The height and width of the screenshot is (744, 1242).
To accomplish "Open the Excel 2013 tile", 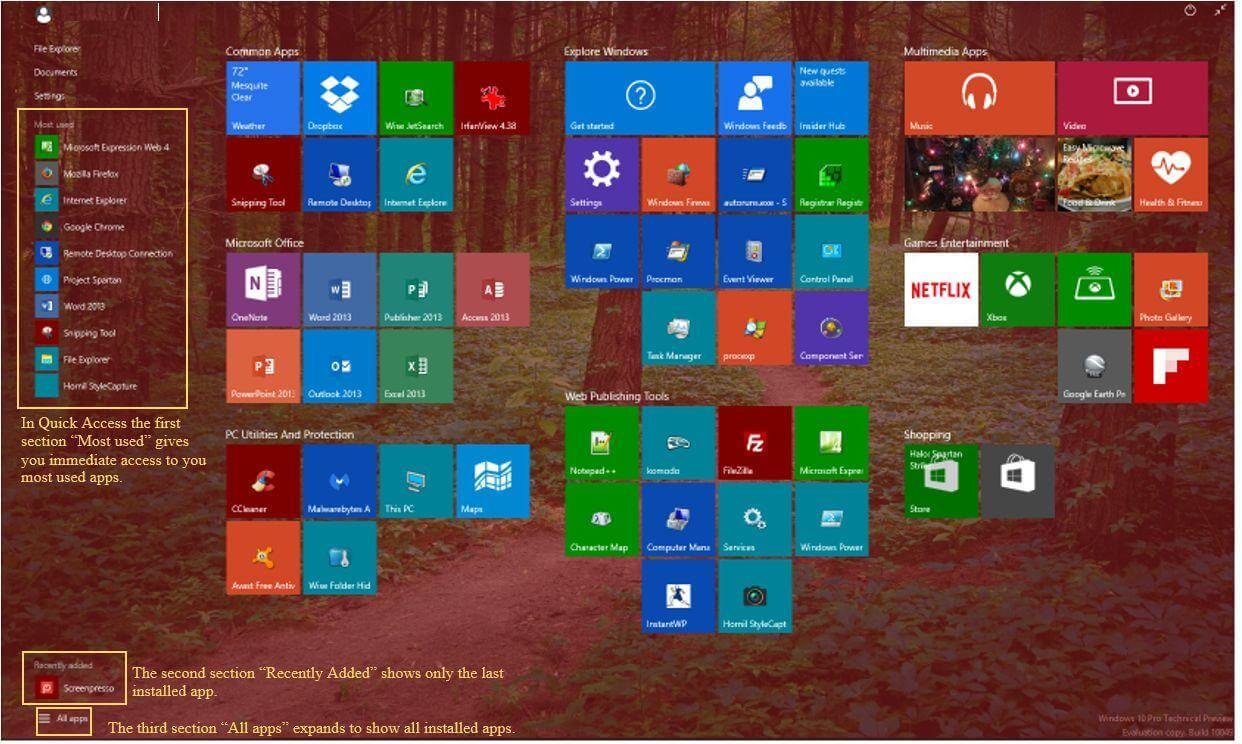I will 416,366.
